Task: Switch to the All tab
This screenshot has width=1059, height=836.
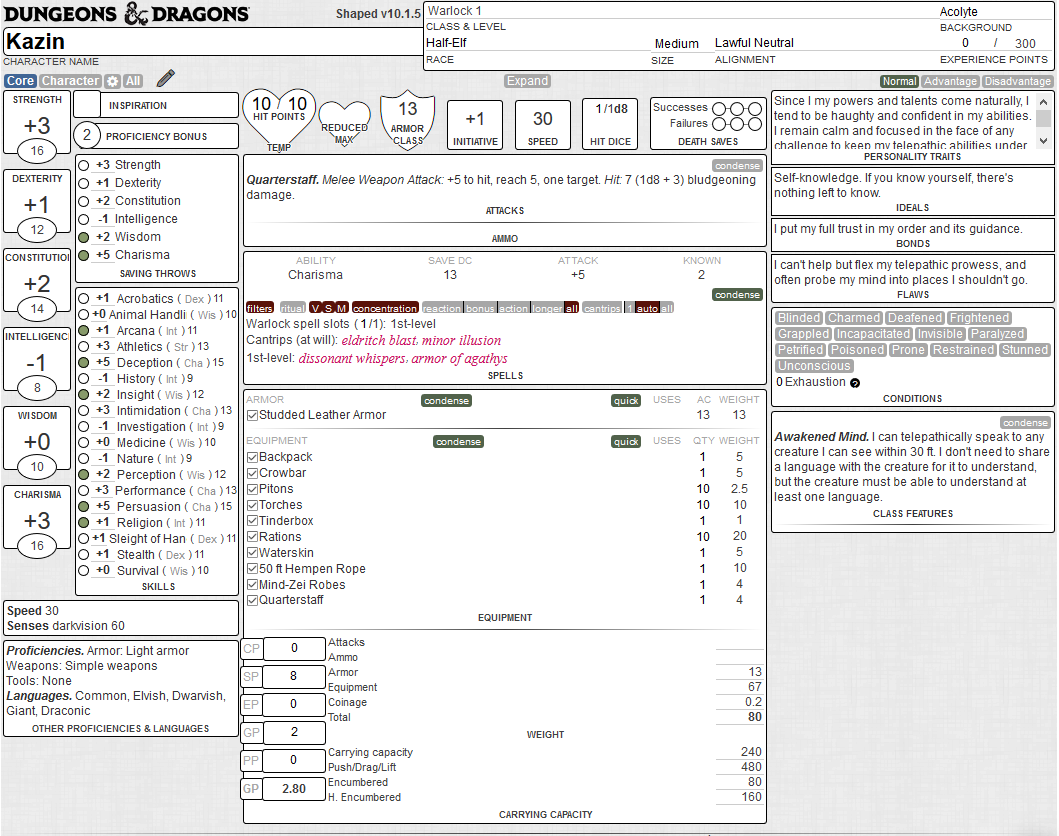Action: point(133,81)
